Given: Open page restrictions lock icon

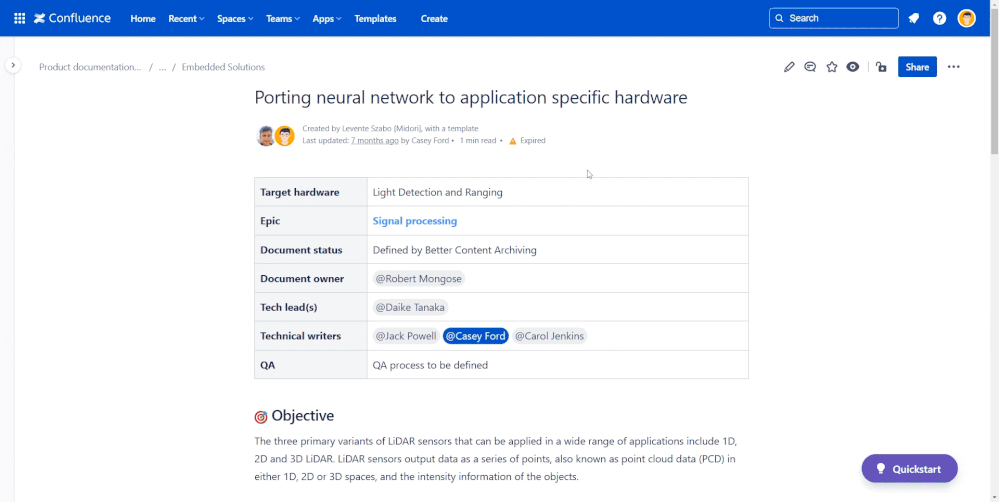Looking at the screenshot, I should coord(881,67).
